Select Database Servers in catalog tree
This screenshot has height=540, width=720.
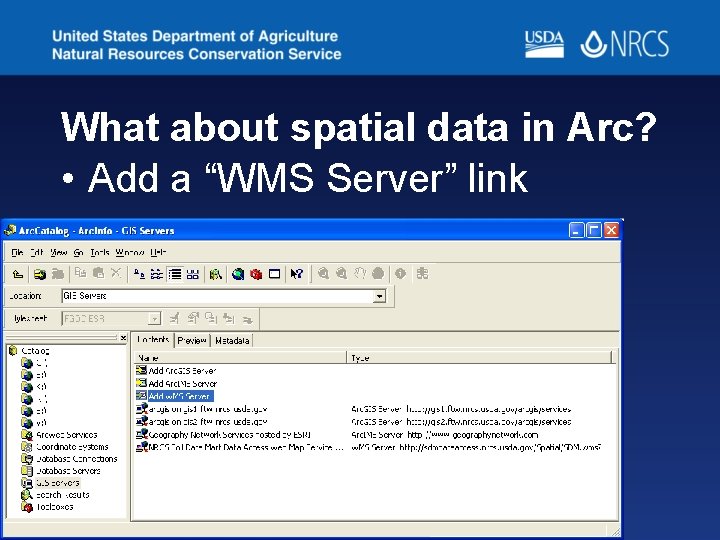click(61, 470)
